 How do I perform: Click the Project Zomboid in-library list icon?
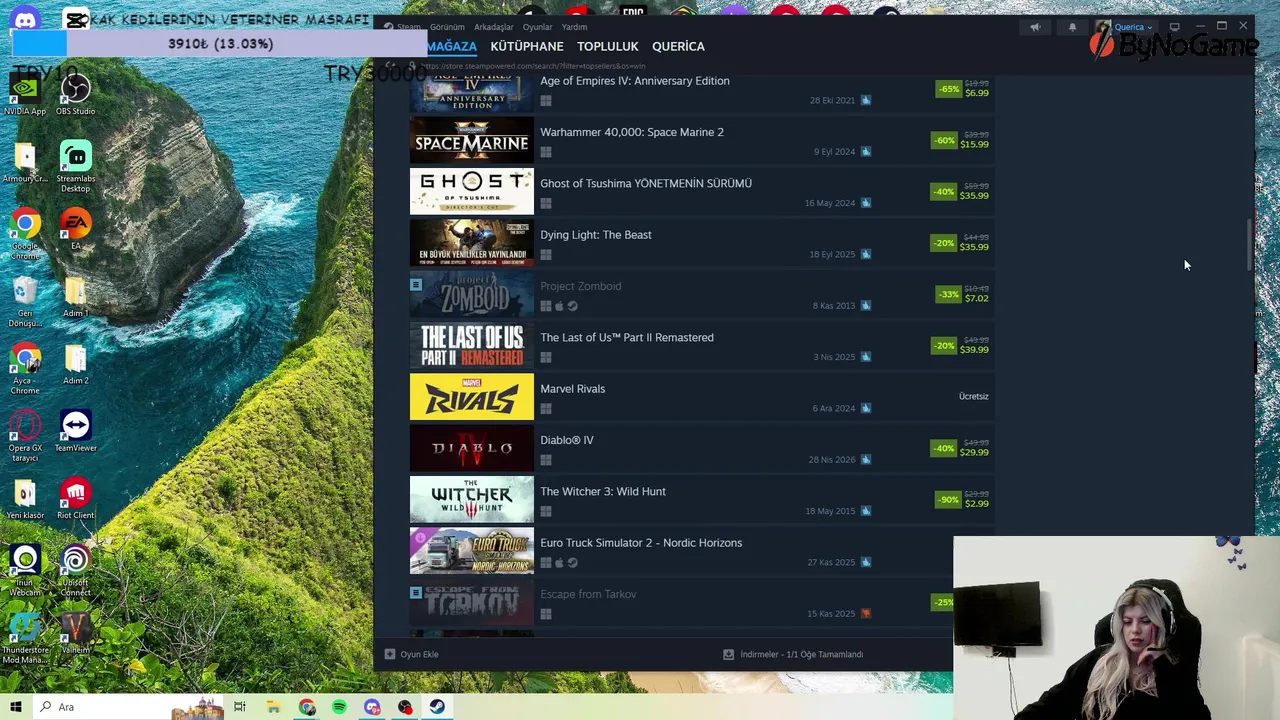(x=416, y=284)
